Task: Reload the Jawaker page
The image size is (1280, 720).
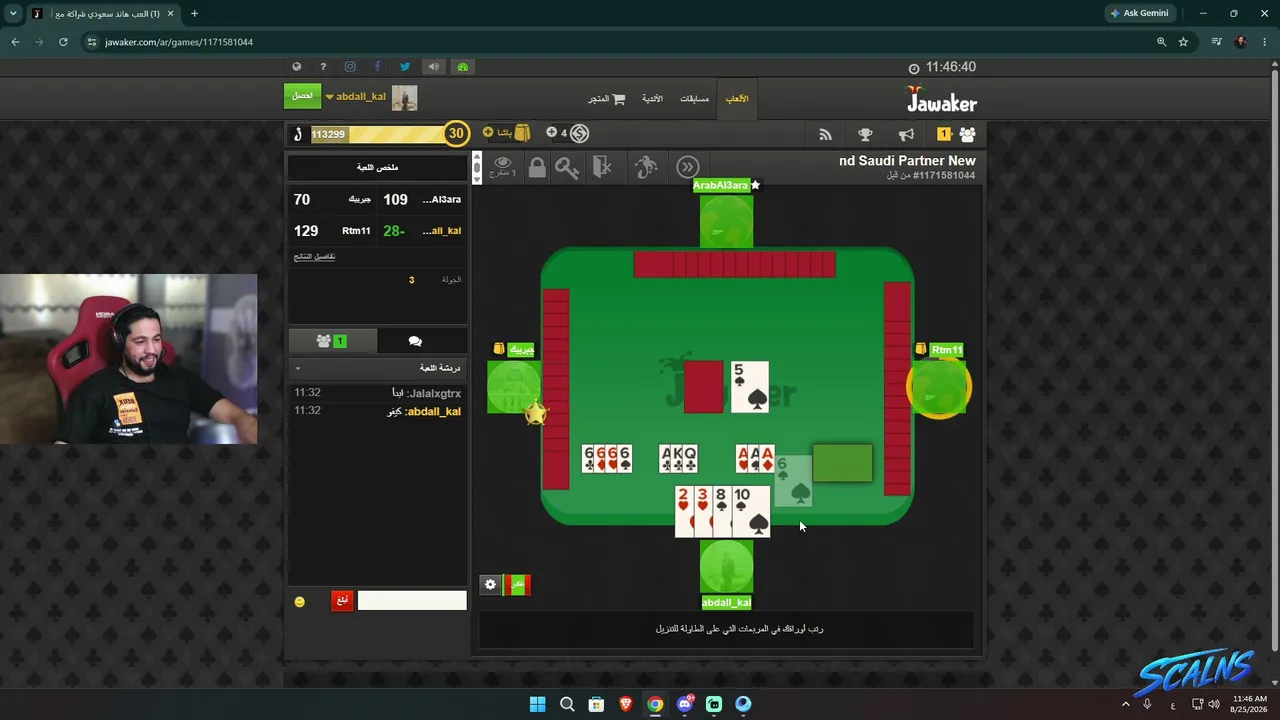Action: (63, 42)
